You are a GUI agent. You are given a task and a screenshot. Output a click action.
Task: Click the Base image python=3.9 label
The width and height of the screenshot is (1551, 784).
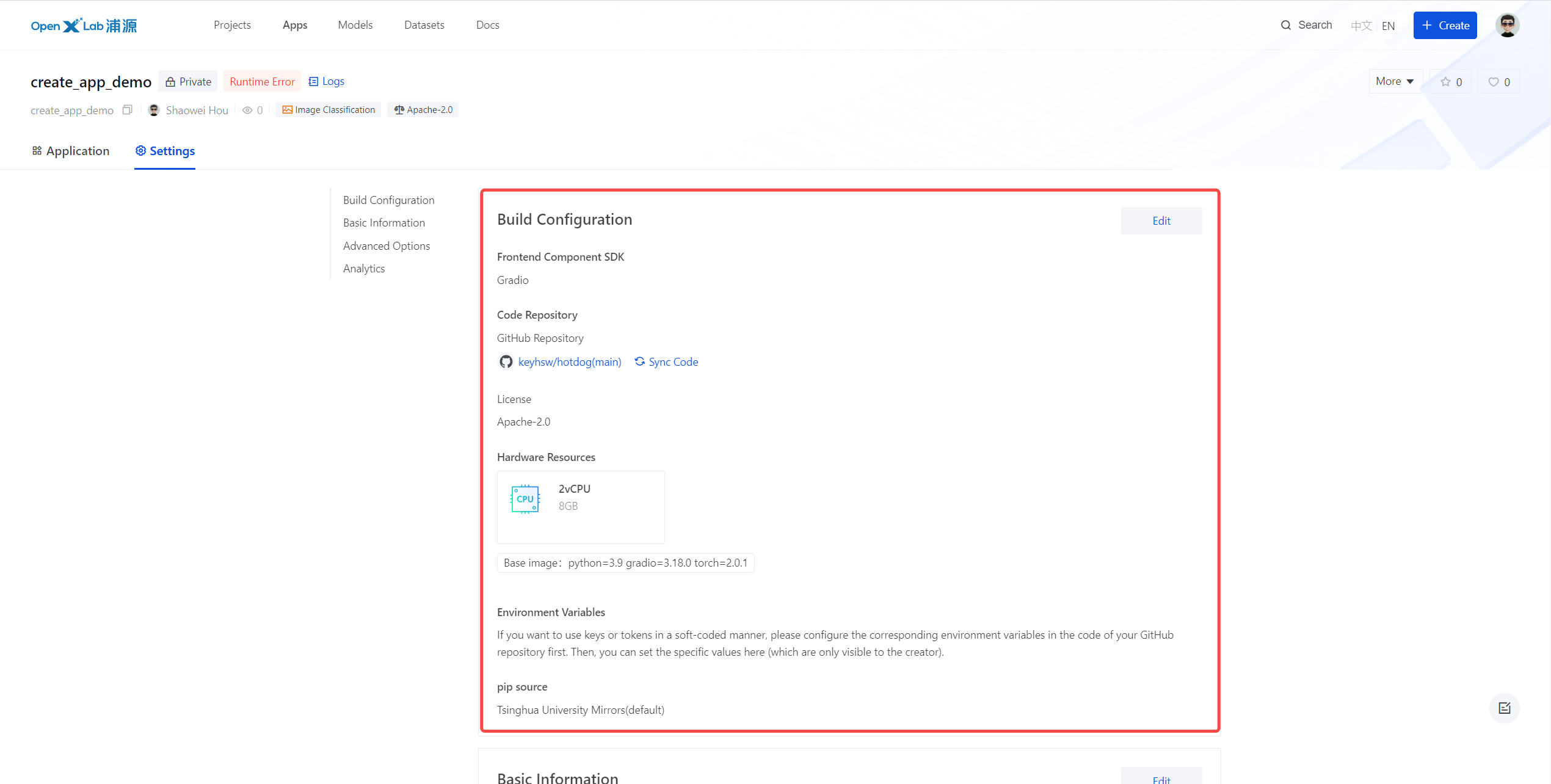(625, 563)
